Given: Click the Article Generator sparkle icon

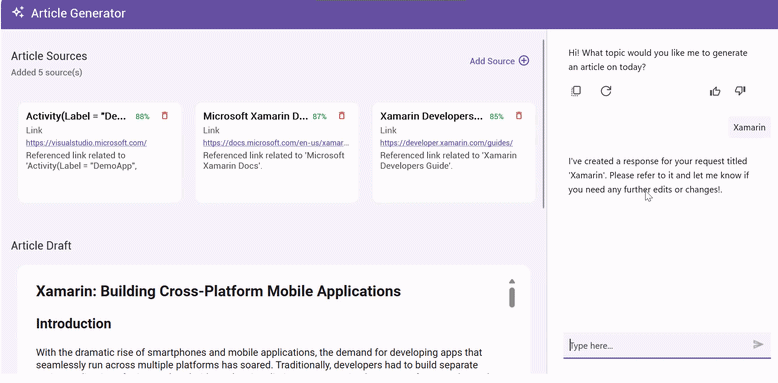Looking at the screenshot, I should coord(18,13).
